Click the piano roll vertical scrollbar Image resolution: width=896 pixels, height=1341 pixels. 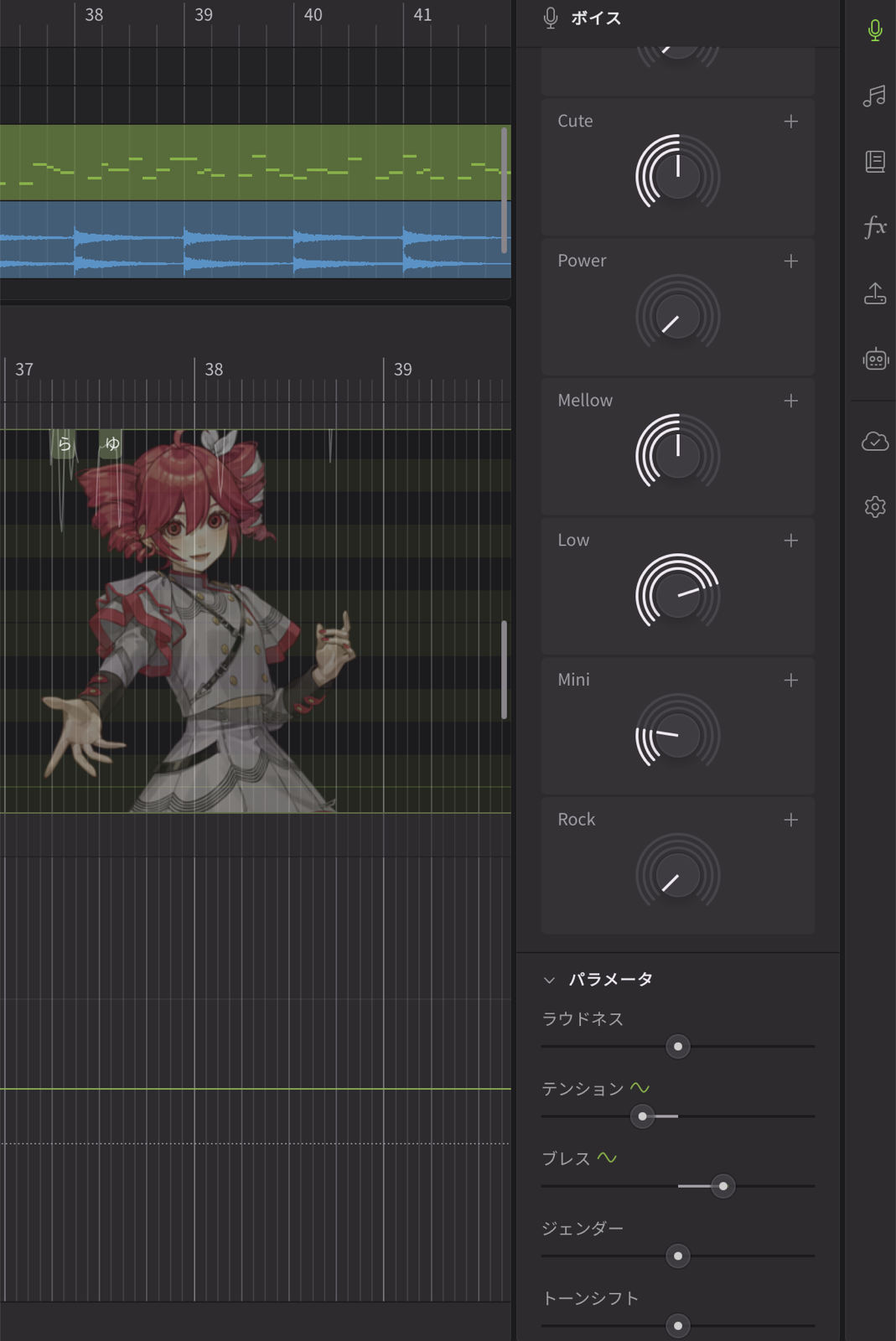click(504, 670)
